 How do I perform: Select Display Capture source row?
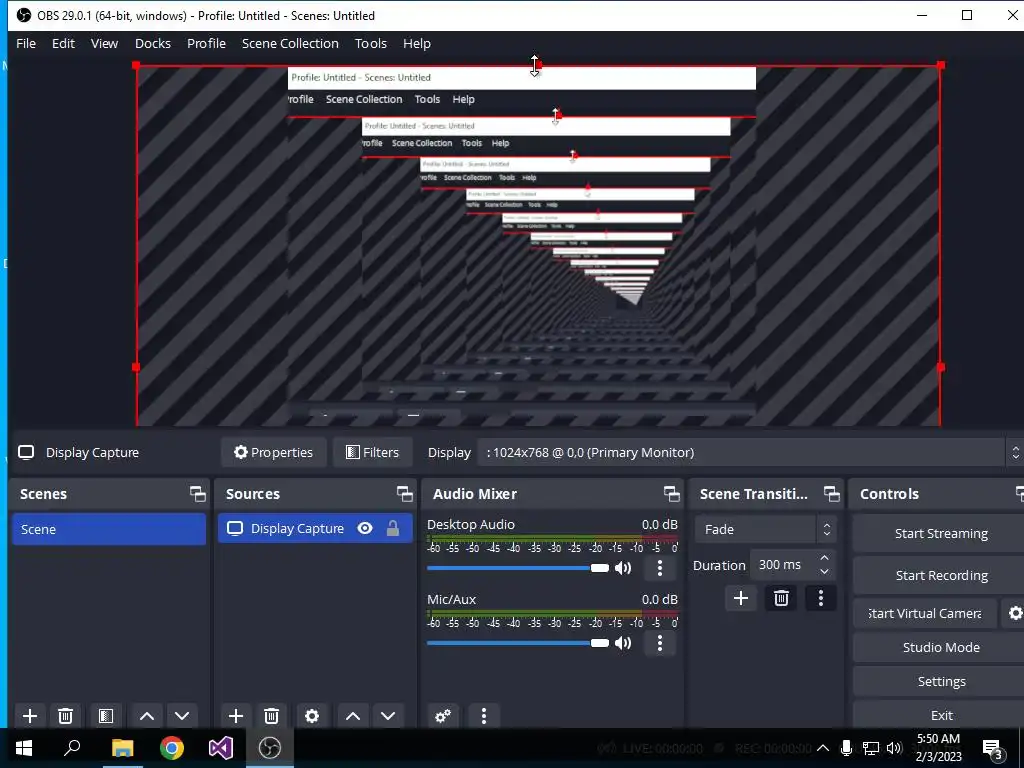click(x=315, y=528)
